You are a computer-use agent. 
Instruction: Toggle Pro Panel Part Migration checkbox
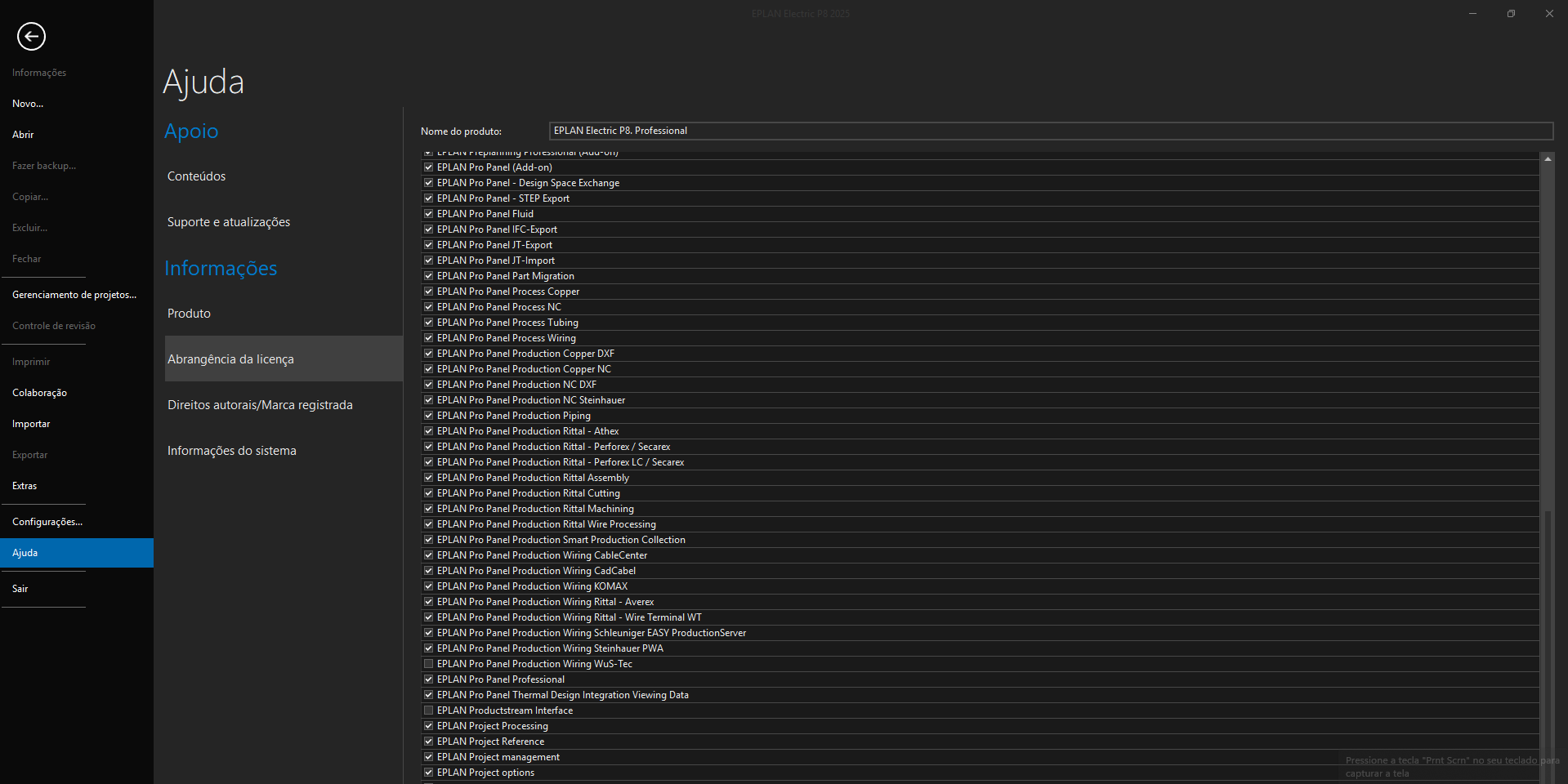(x=428, y=276)
